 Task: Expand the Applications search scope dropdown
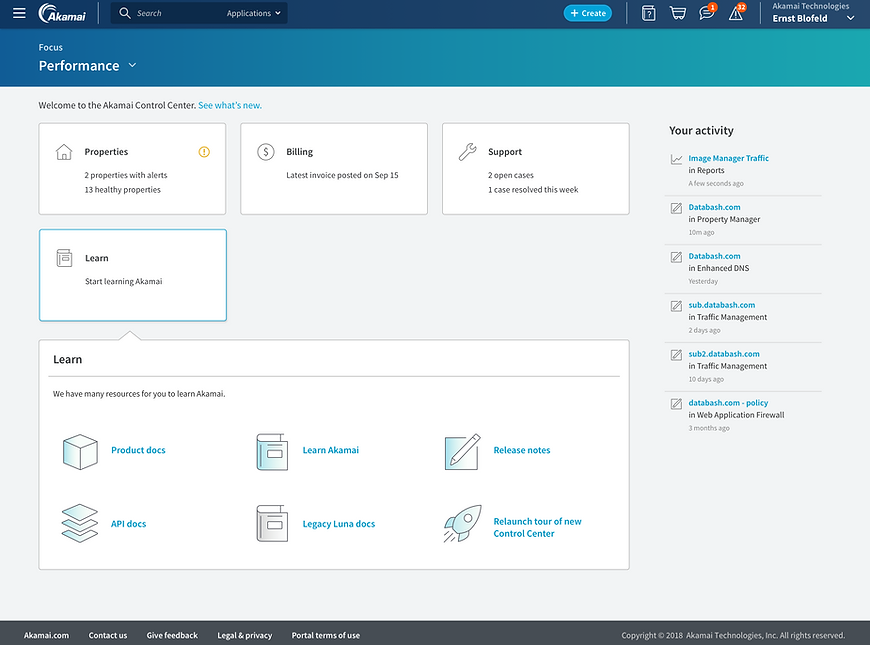254,13
